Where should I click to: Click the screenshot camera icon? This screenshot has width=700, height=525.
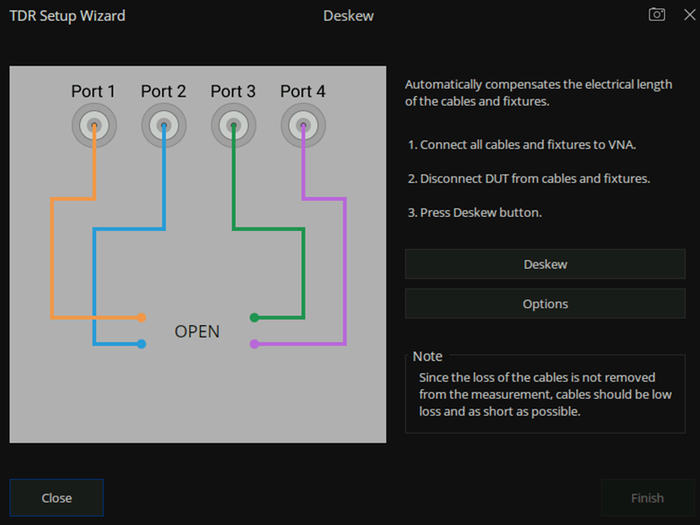pyautogui.click(x=657, y=15)
